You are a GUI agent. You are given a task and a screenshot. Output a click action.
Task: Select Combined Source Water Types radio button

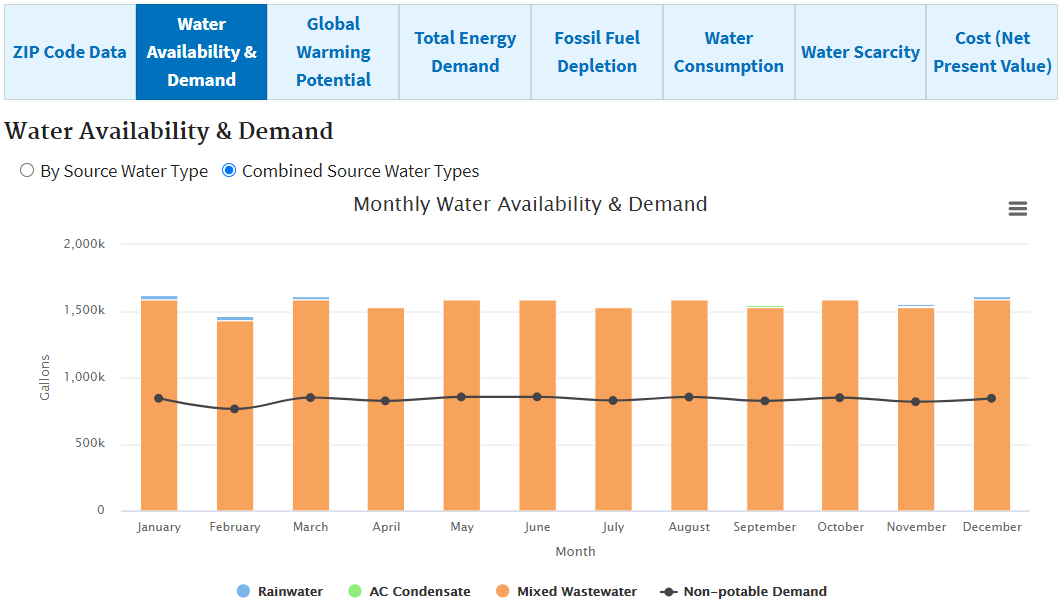pos(229,171)
